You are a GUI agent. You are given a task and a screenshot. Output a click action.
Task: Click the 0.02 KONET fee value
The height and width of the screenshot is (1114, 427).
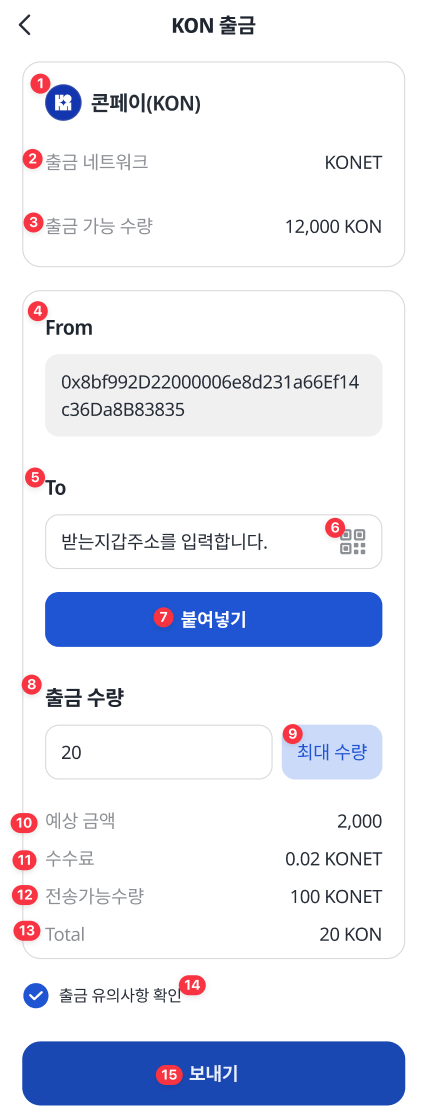tap(333, 859)
